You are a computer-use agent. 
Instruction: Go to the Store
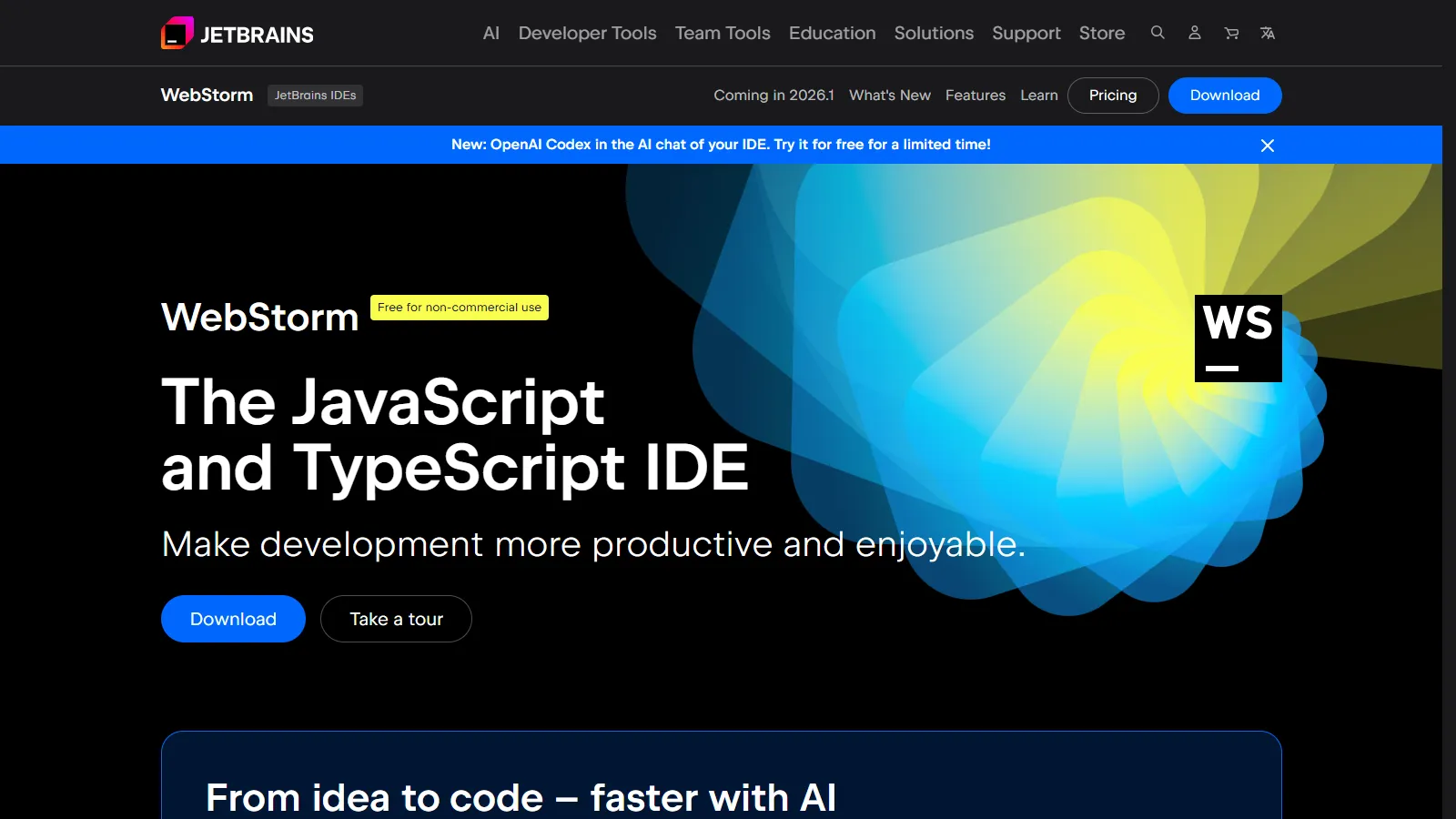coord(1101,33)
